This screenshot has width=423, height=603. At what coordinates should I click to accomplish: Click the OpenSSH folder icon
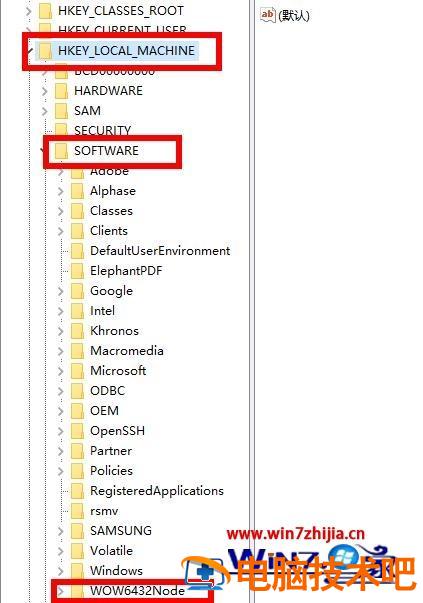(x=77, y=431)
